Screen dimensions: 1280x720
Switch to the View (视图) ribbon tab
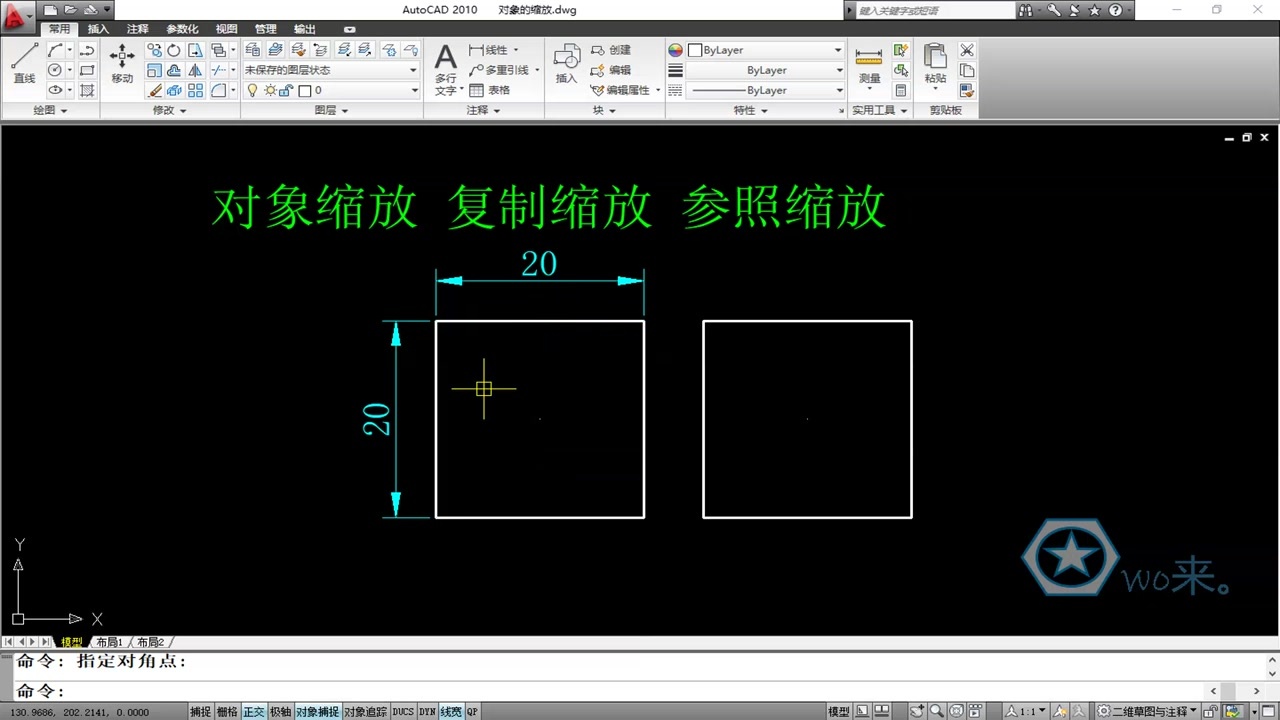click(x=227, y=29)
